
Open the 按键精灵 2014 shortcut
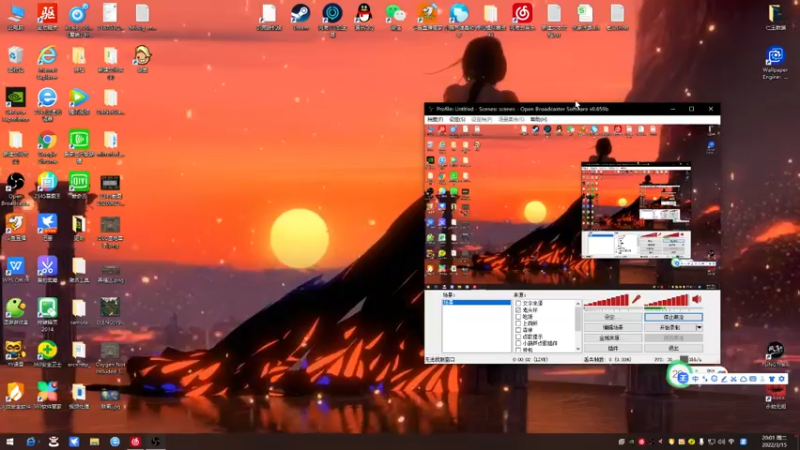tap(47, 315)
